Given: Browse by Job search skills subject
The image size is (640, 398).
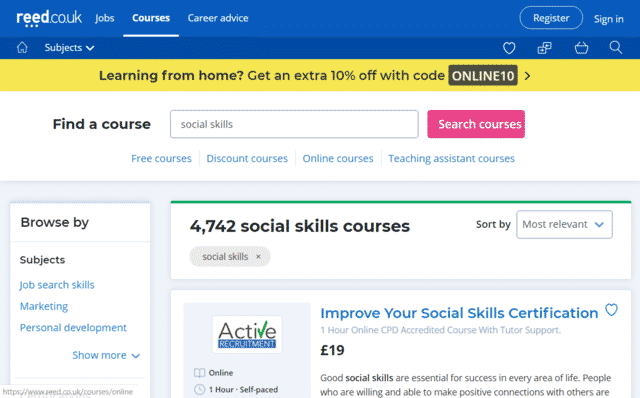Looking at the screenshot, I should pos(57,285).
